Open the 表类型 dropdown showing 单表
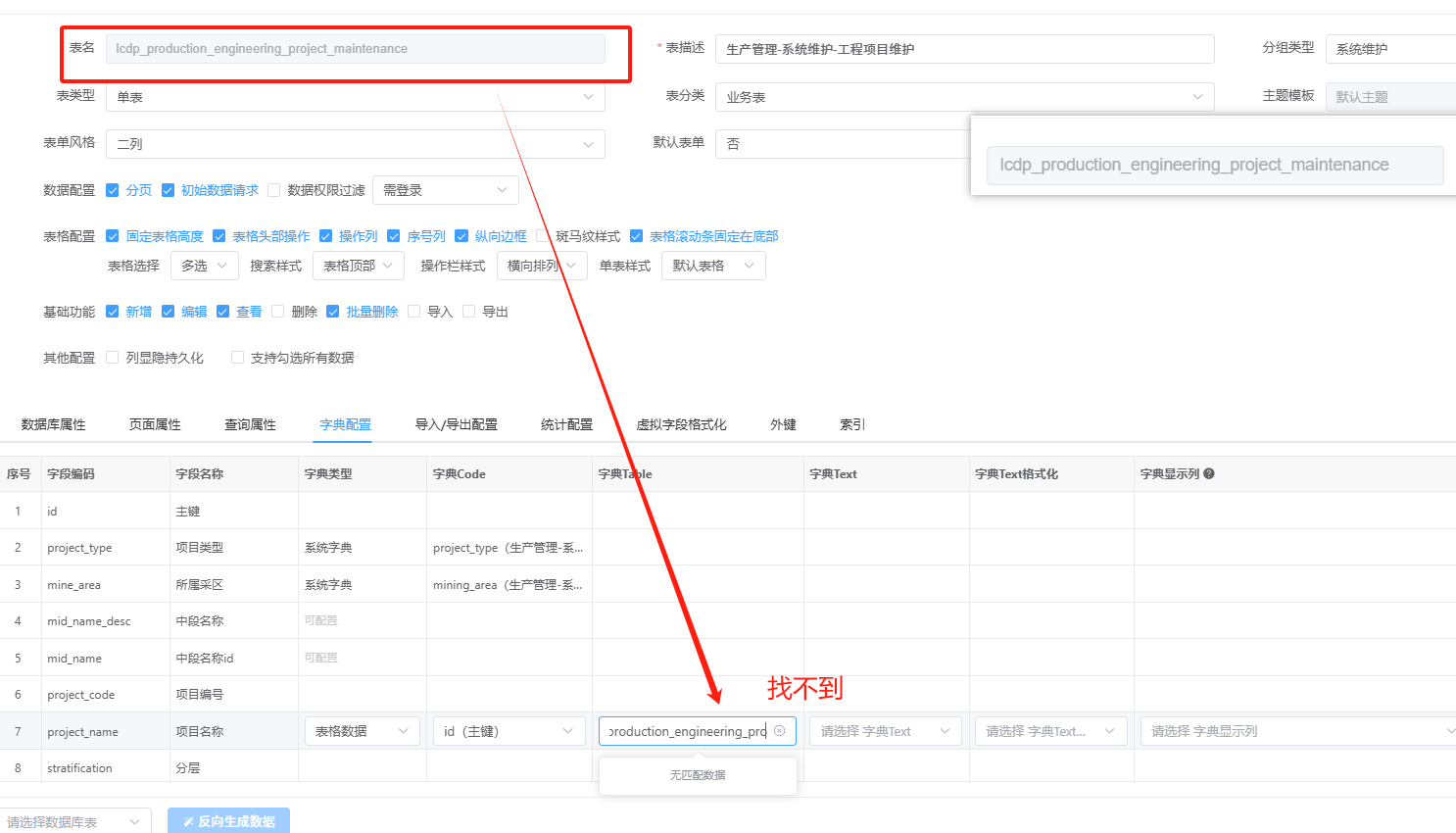Screen dimensions: 1456x833 tap(355, 97)
